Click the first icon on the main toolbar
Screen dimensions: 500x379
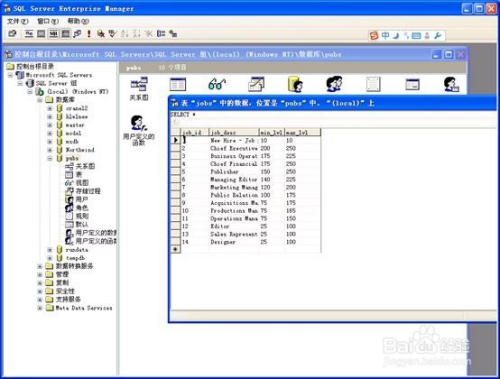coord(12,34)
